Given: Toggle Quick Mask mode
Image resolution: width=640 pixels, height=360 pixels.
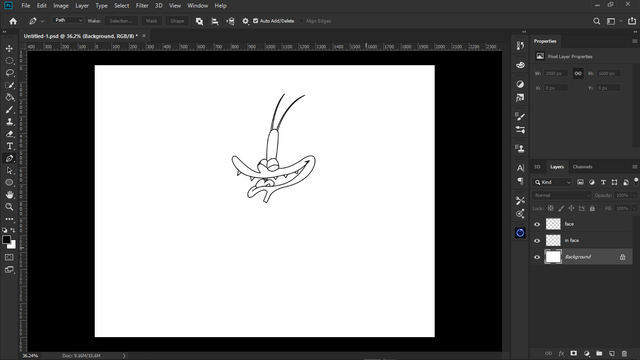Looking at the screenshot, I should pos(9,258).
